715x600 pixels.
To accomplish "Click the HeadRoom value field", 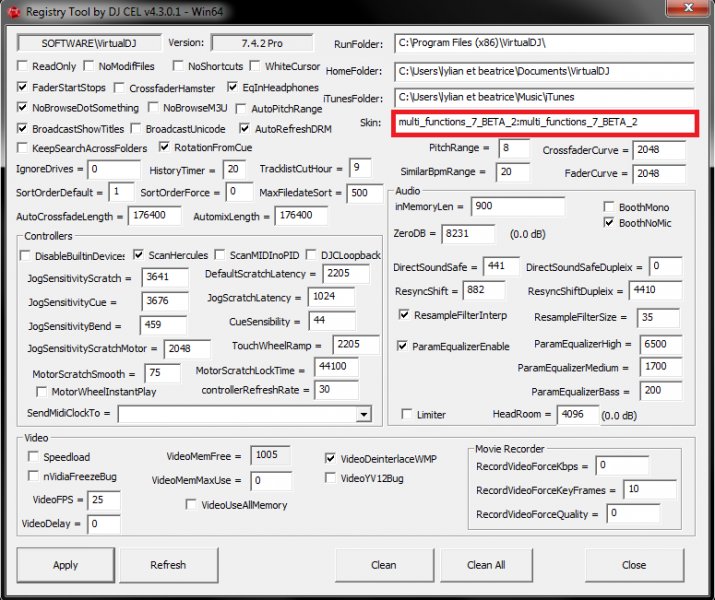I will tap(578, 414).
